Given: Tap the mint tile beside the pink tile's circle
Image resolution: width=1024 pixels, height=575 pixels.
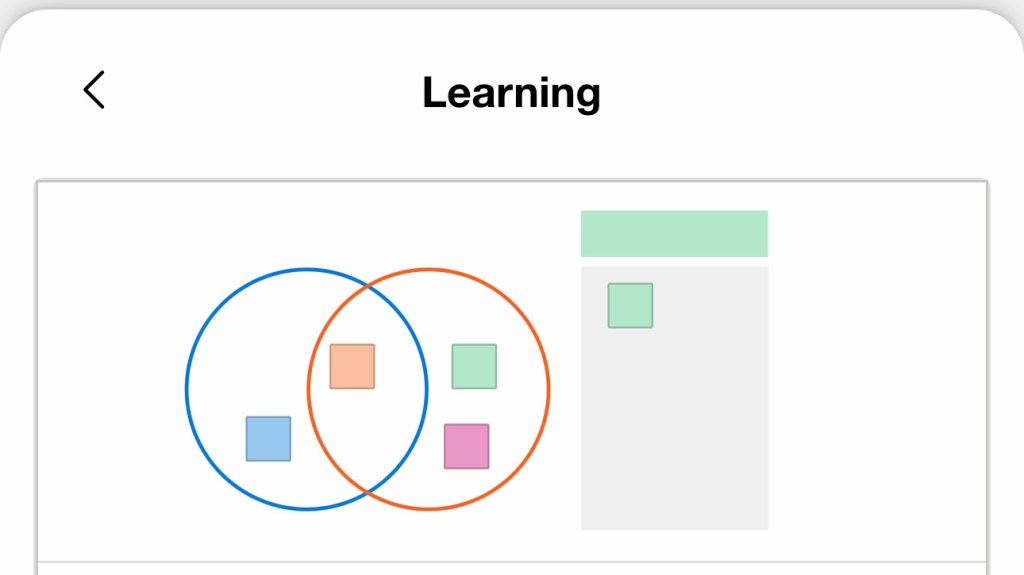Looking at the screenshot, I should [x=474, y=367].
